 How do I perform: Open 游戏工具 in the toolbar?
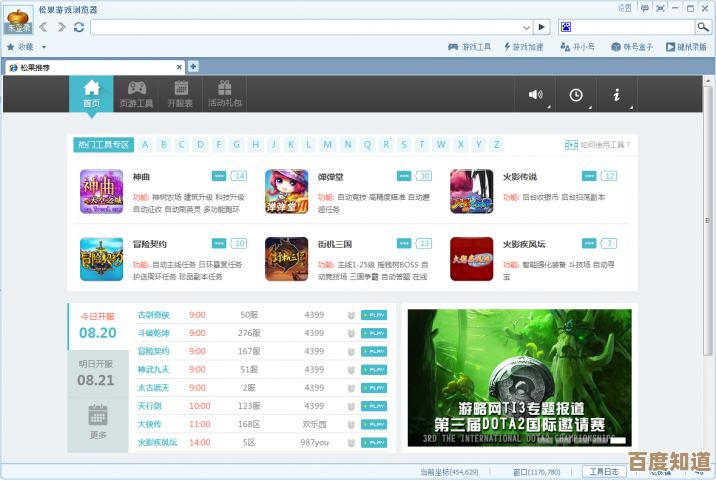click(469, 47)
